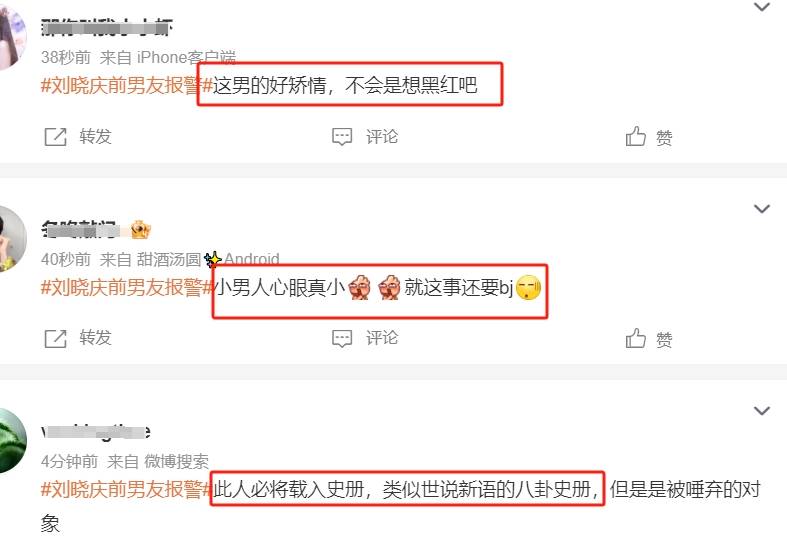Click repost icon on first post
The image size is (787, 542).
55,137
